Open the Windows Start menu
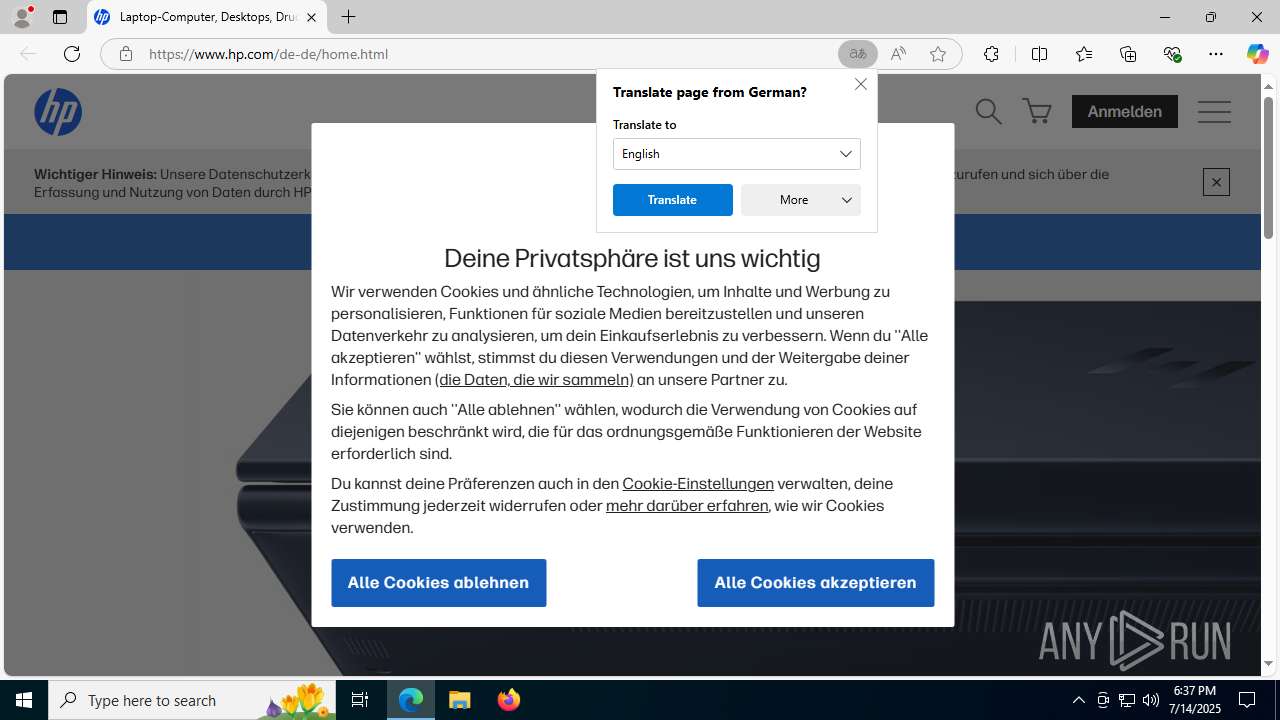The image size is (1280, 720). pyautogui.click(x=24, y=700)
